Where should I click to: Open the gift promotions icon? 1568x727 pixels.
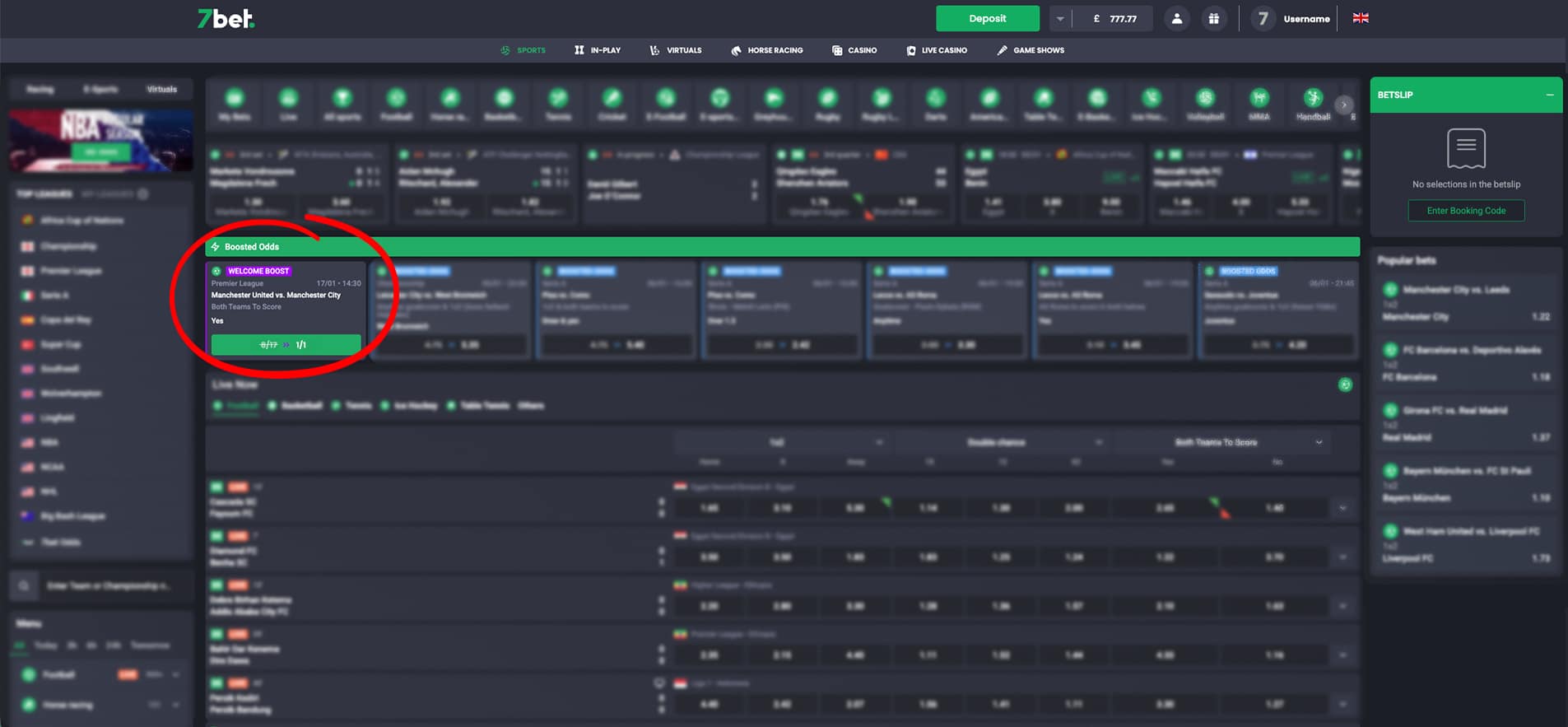click(1213, 18)
